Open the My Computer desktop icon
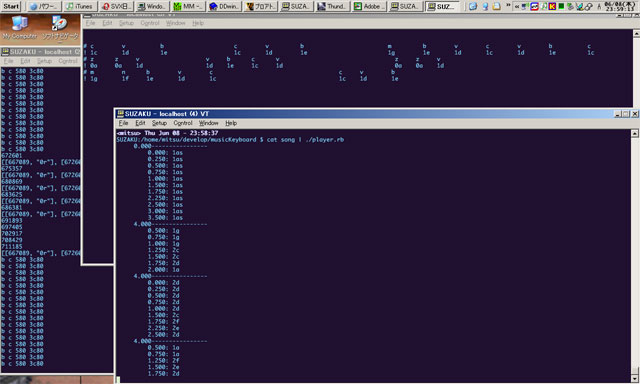 20,28
